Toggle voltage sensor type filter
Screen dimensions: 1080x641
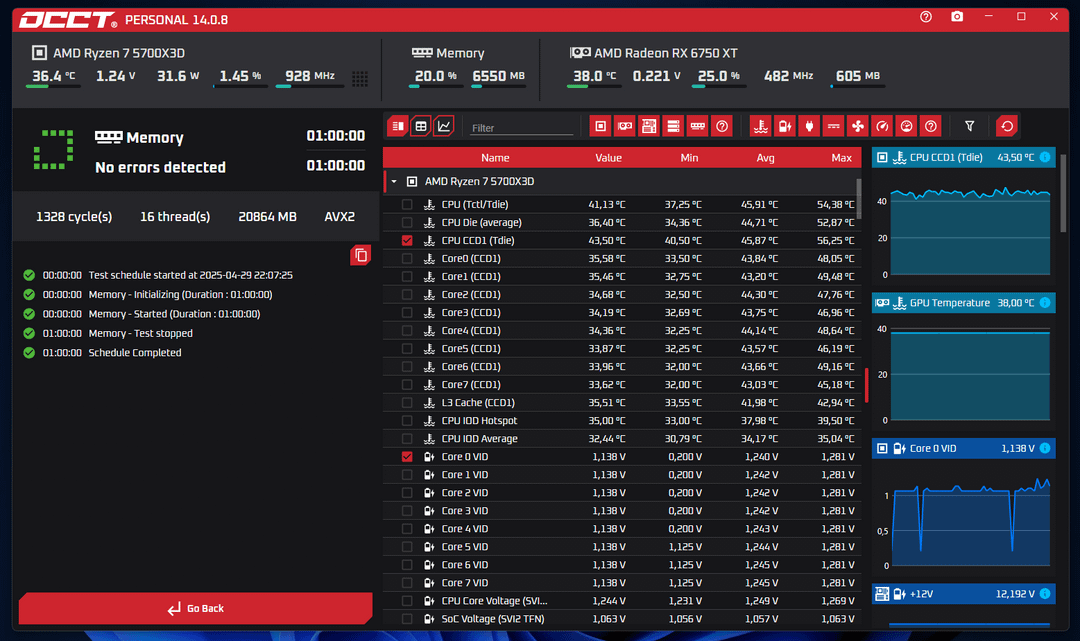point(785,126)
